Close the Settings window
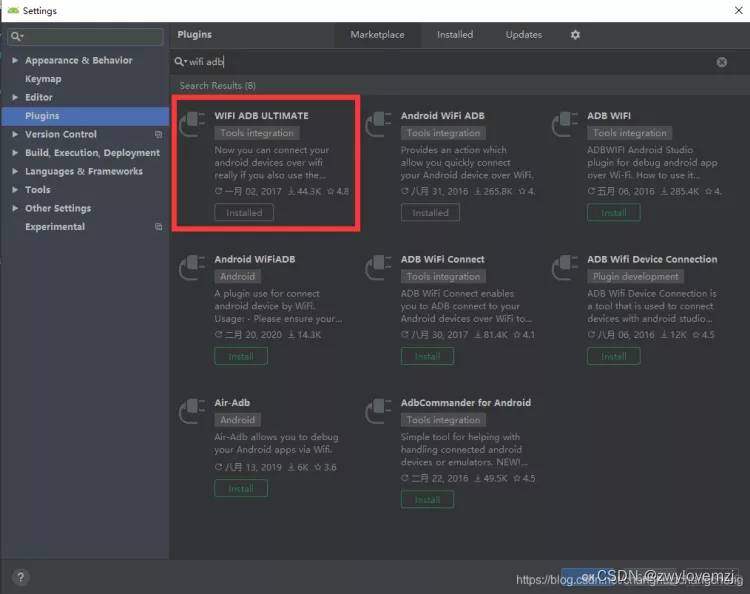 pyautogui.click(x=739, y=11)
